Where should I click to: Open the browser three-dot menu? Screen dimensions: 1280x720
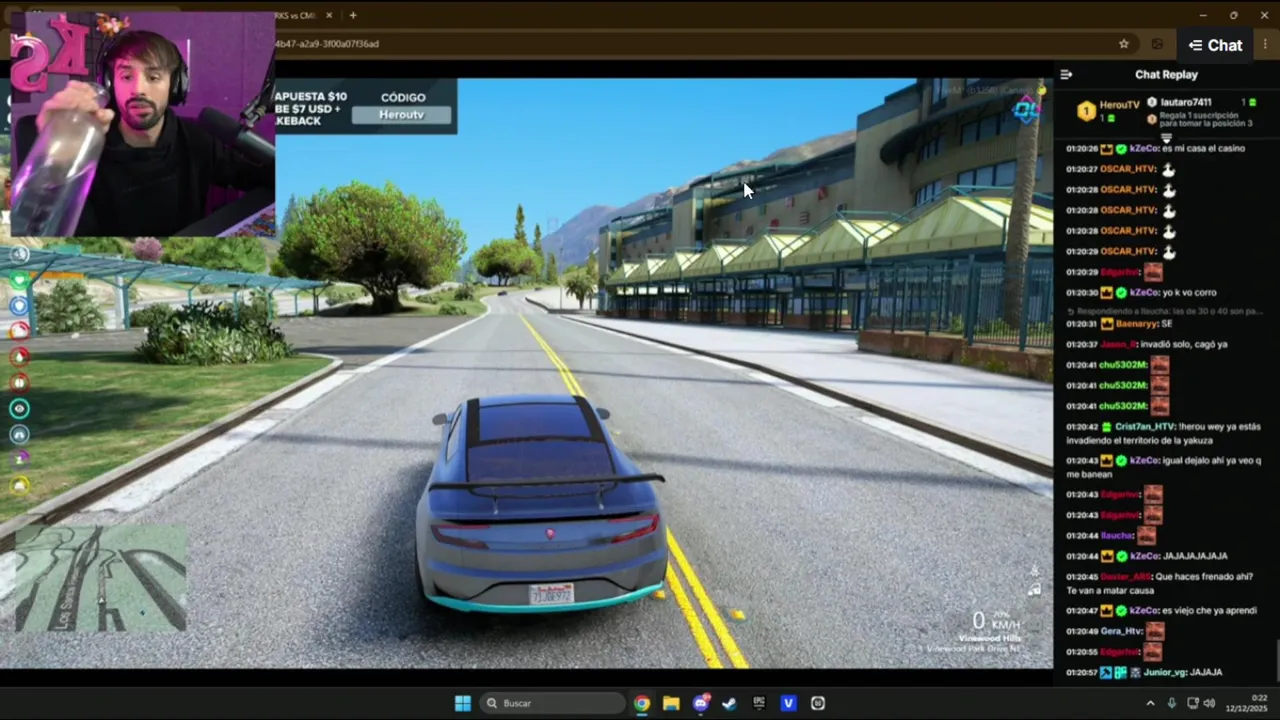[x=1266, y=44]
